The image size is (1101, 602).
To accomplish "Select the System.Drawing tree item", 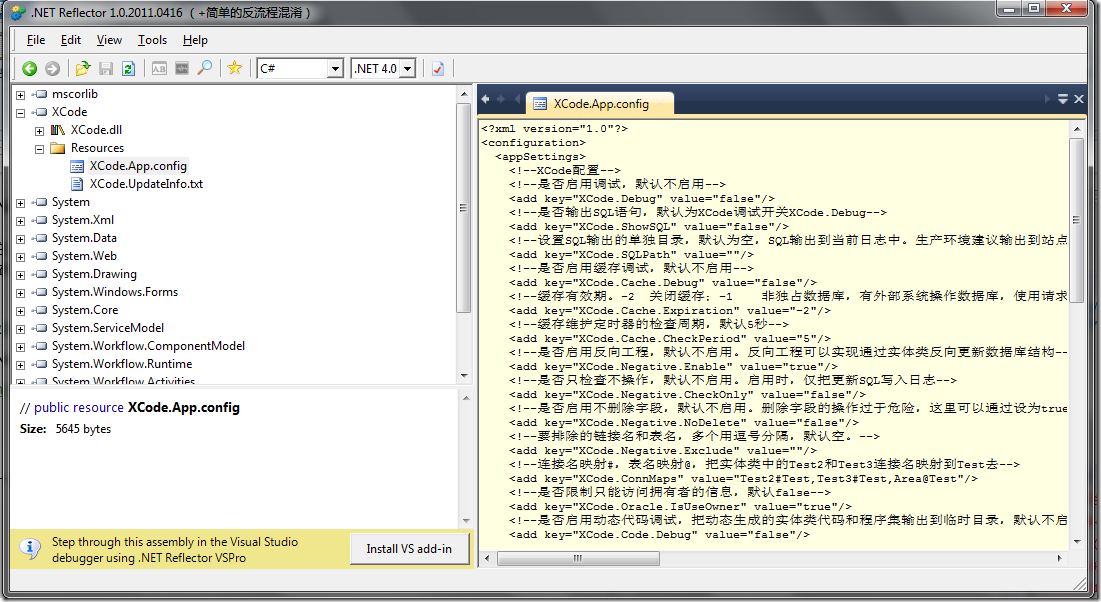I will click(x=94, y=274).
